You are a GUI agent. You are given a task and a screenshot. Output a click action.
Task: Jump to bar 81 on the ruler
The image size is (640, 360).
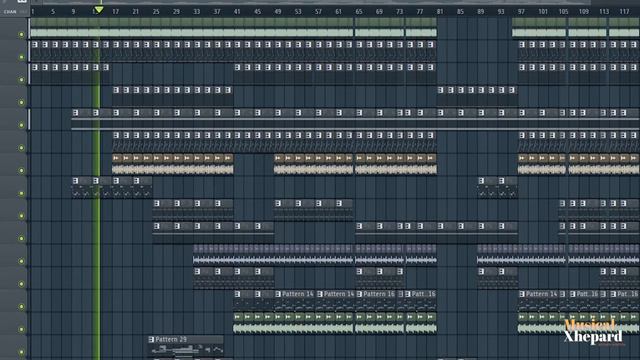pos(440,11)
